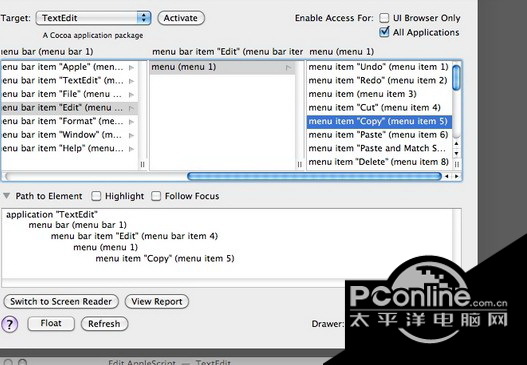This screenshot has height=365, width=527.
Task: Expand arrow beside the "Window" menu bar item
Action: pyautogui.click(x=131, y=135)
